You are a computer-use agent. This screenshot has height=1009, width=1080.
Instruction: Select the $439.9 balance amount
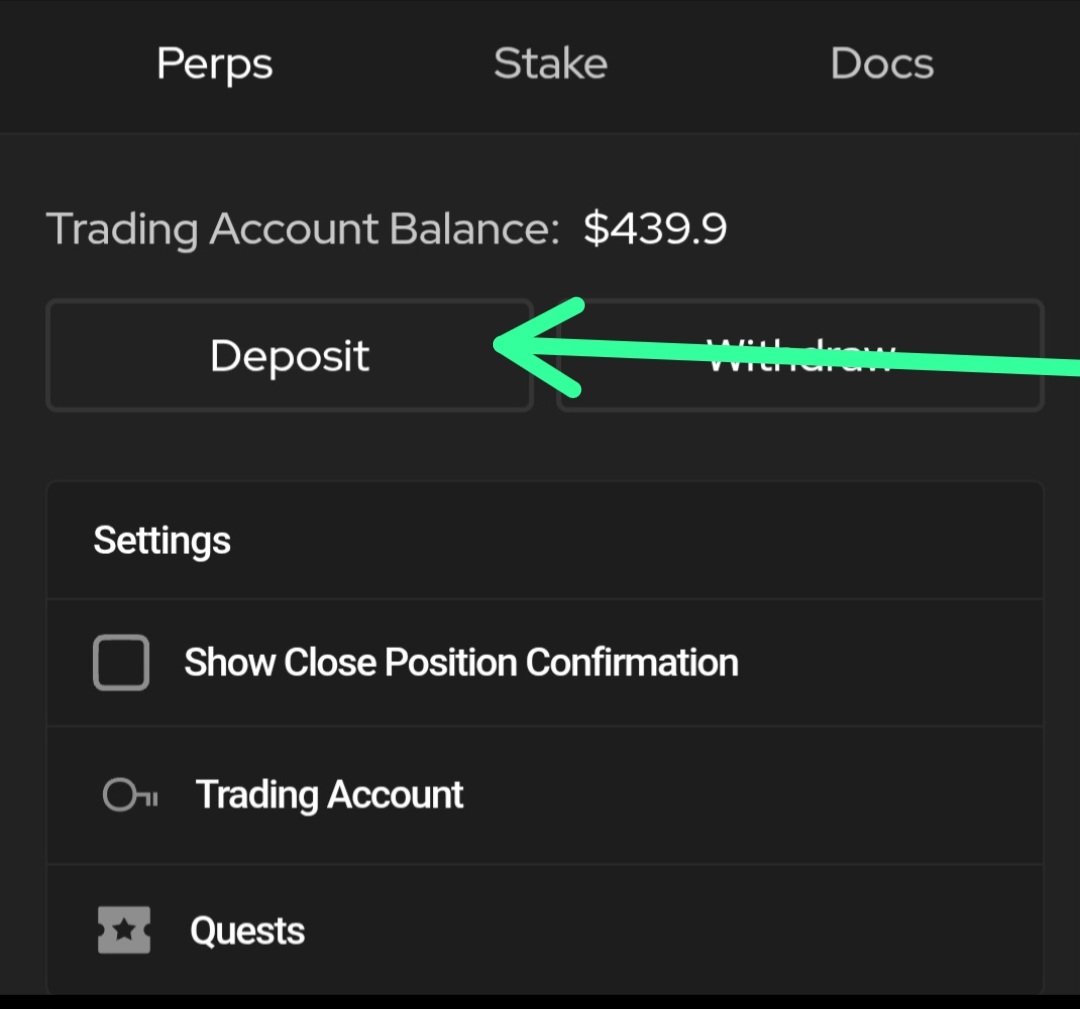(x=655, y=229)
